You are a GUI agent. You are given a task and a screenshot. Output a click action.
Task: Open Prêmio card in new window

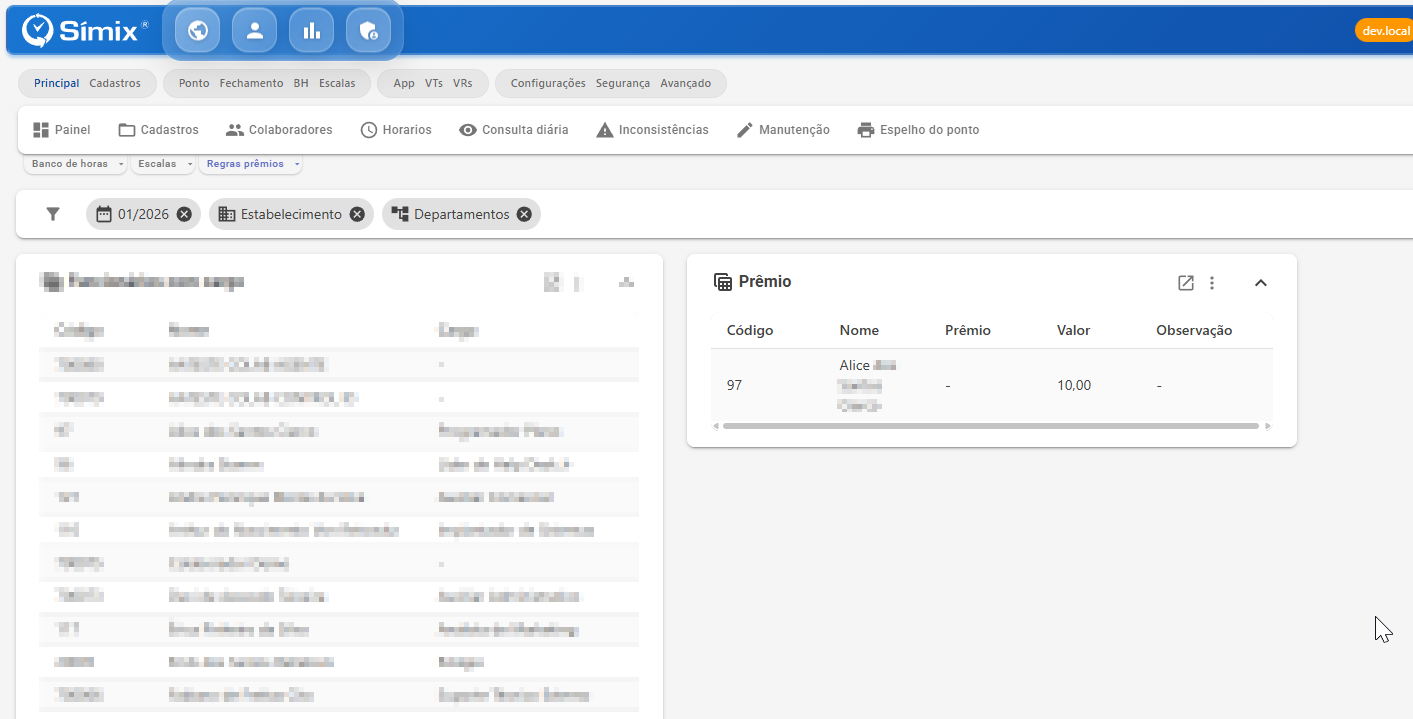click(x=1186, y=283)
